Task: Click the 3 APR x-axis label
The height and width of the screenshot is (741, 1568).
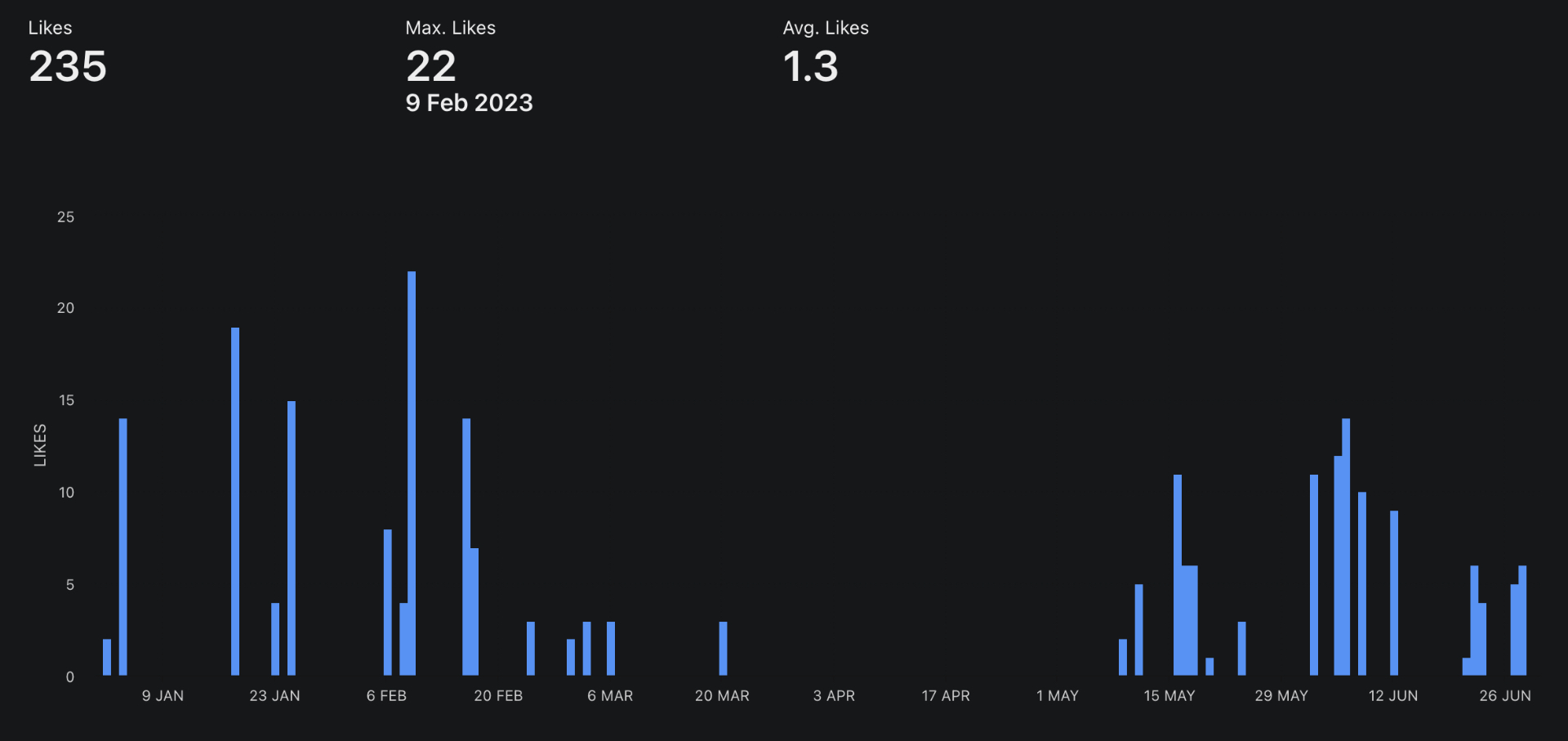Action: 834,696
